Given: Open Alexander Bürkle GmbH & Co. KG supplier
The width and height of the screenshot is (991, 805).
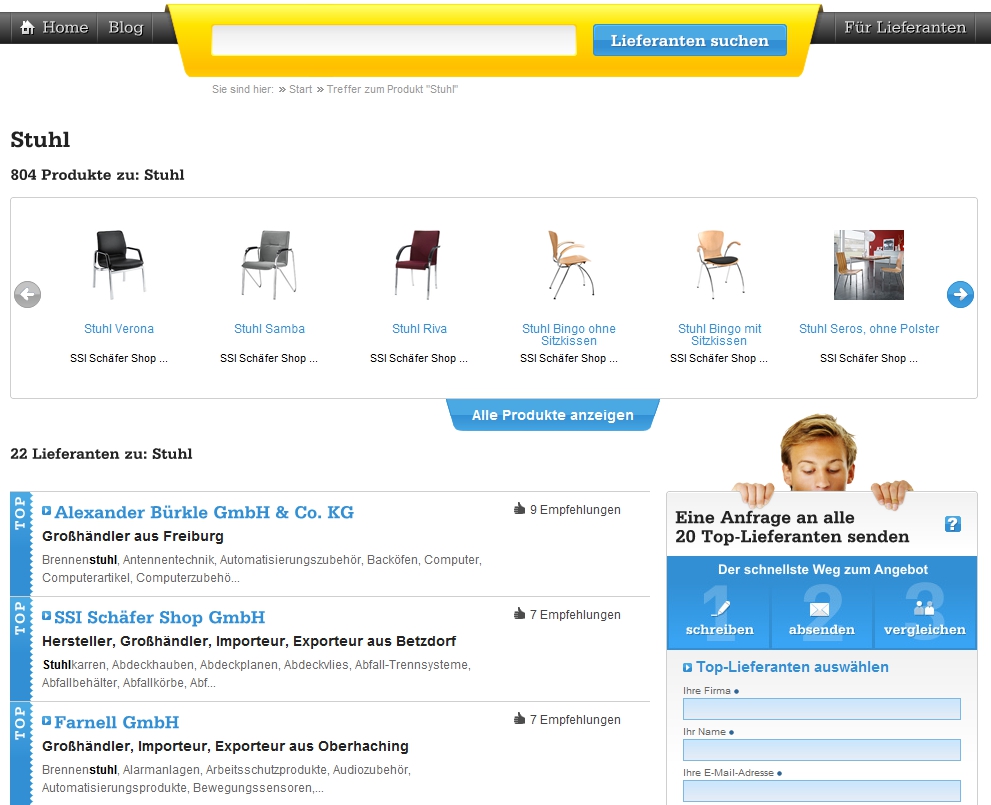Looking at the screenshot, I should (x=204, y=512).
